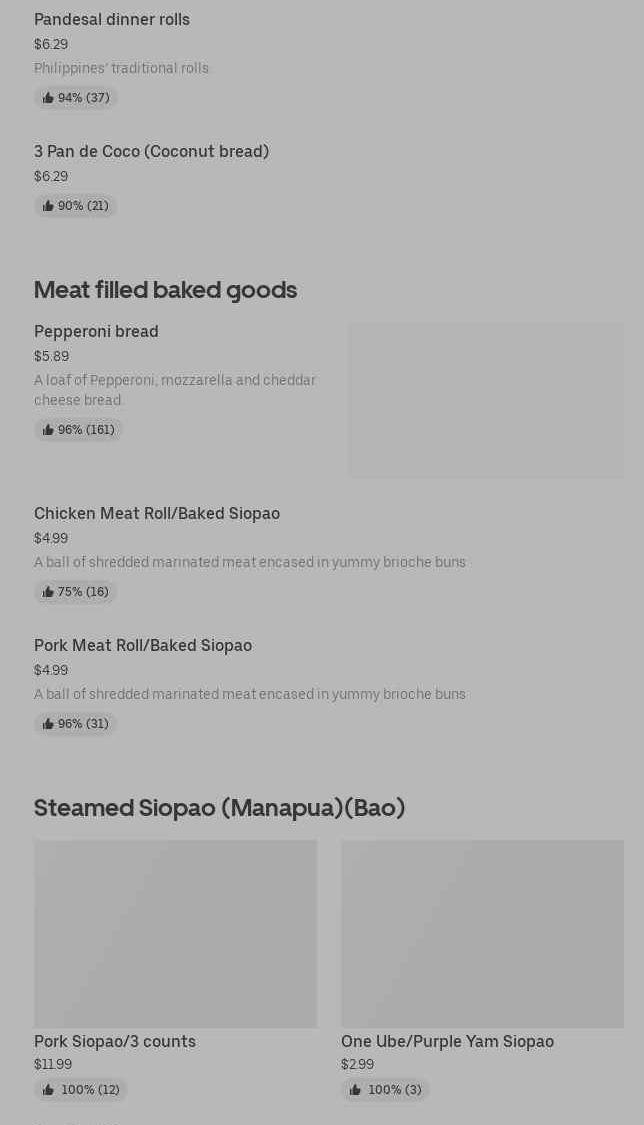
Task: Click Pepperoni bread photo placeholder
Action: (x=486, y=400)
